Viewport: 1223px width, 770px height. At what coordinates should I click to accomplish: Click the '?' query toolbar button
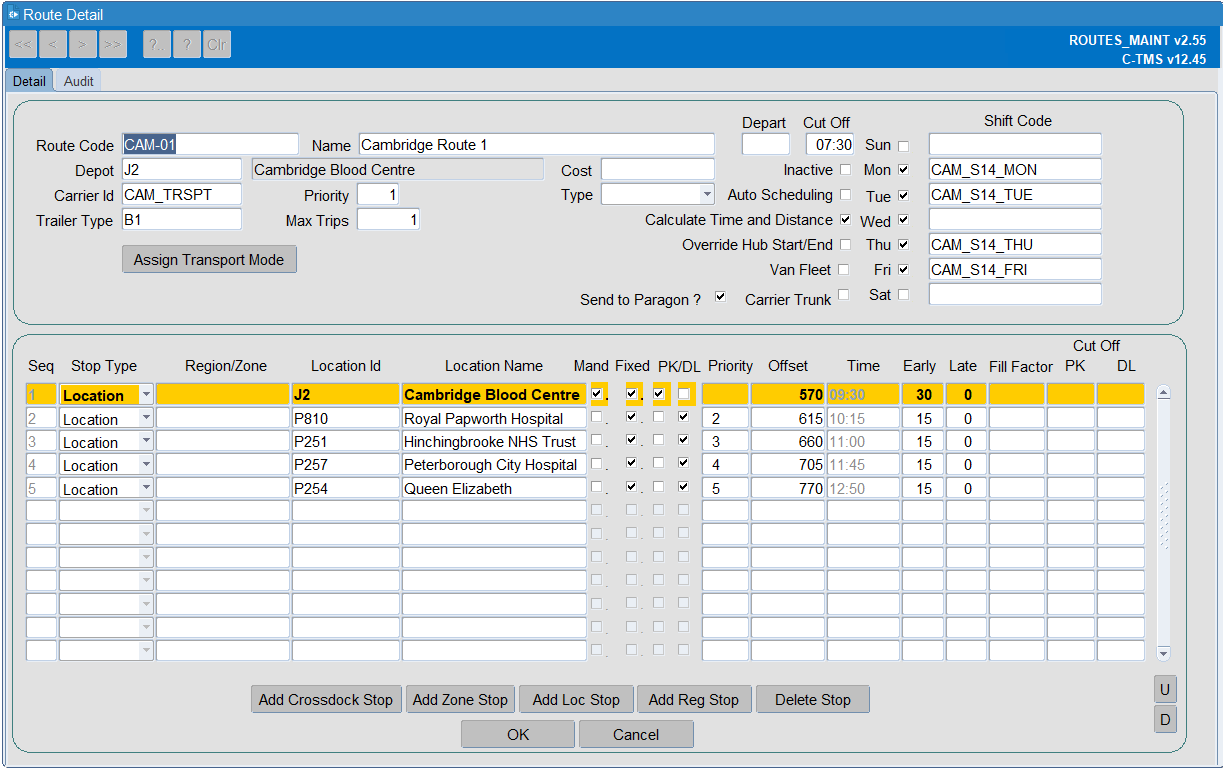(x=187, y=44)
